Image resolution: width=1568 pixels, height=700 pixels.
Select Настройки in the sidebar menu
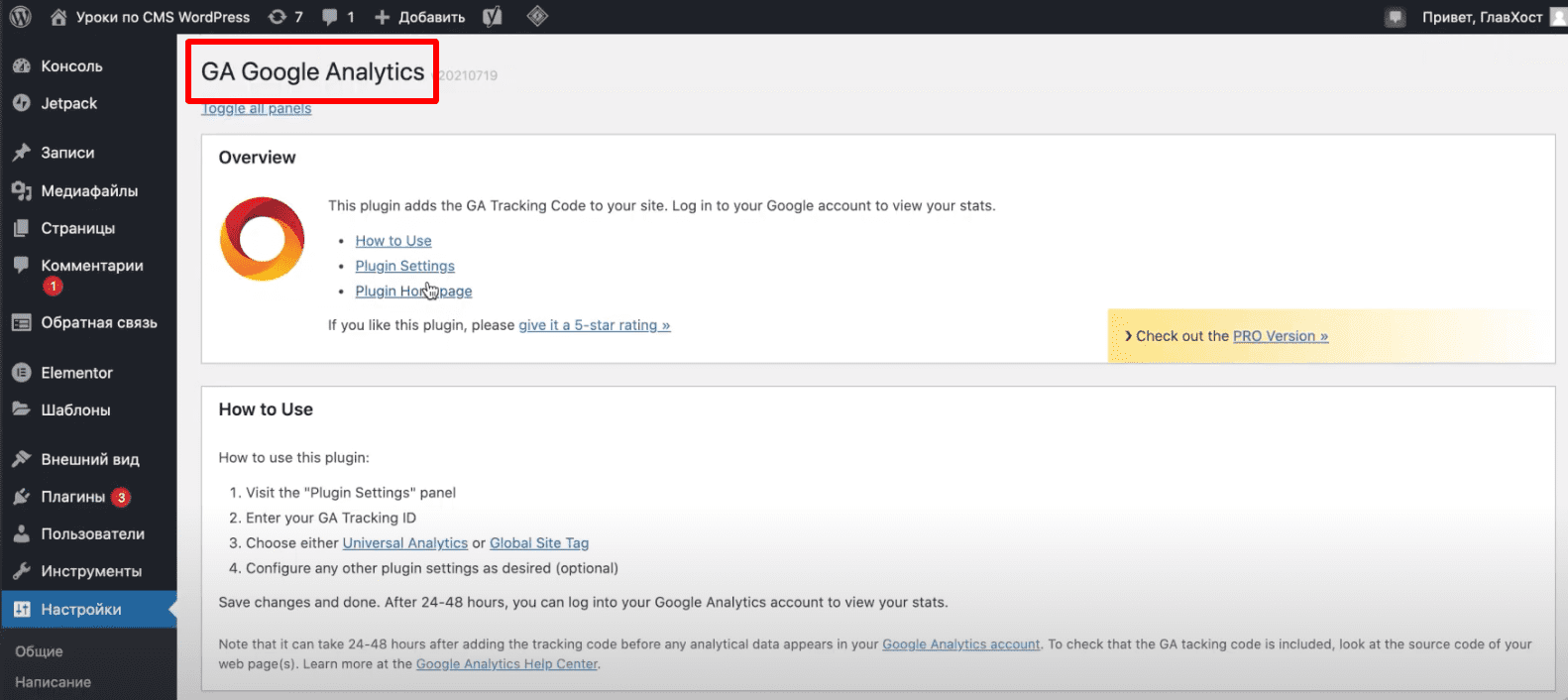(80, 610)
